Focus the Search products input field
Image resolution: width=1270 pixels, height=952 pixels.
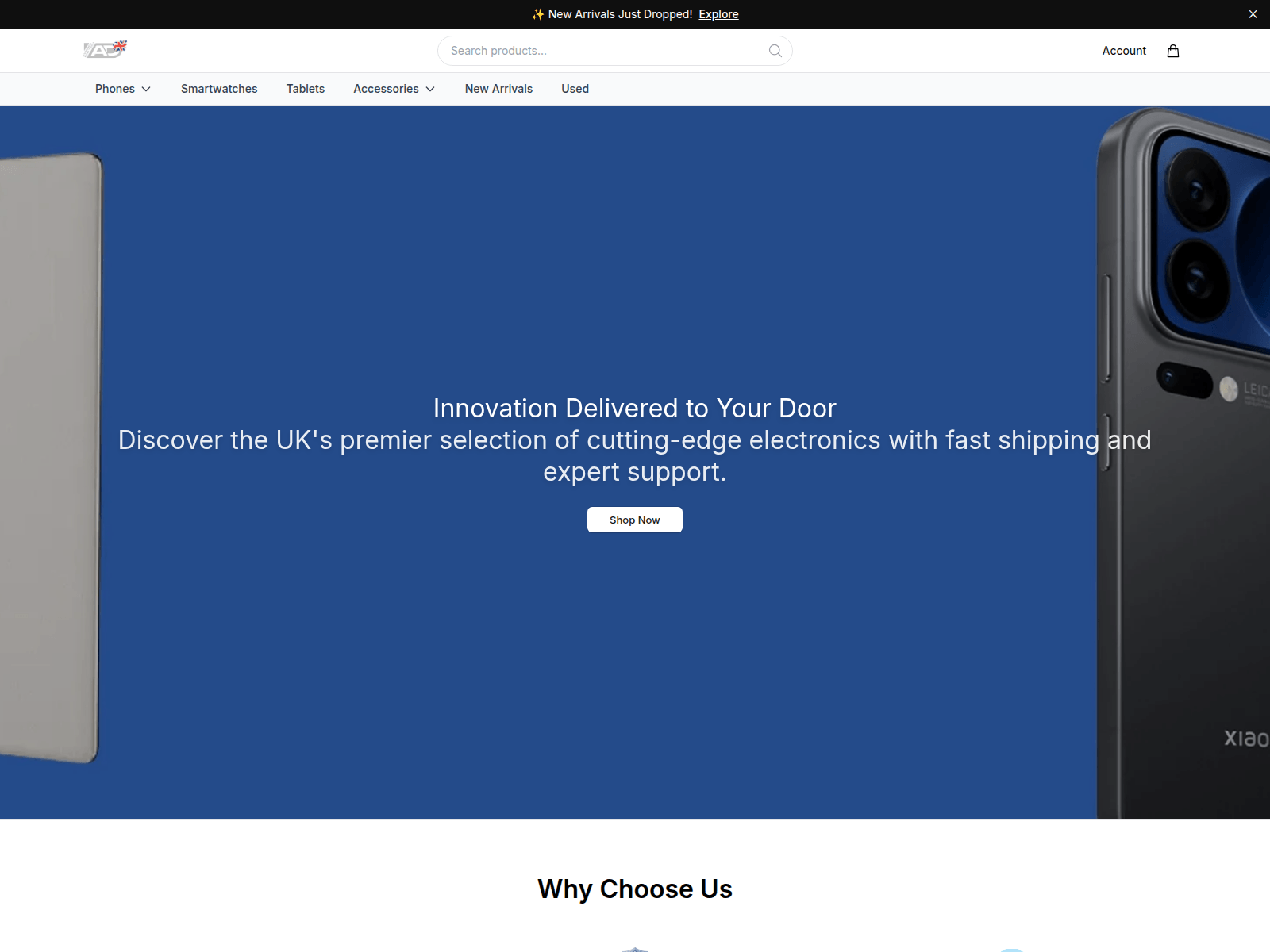tap(614, 51)
